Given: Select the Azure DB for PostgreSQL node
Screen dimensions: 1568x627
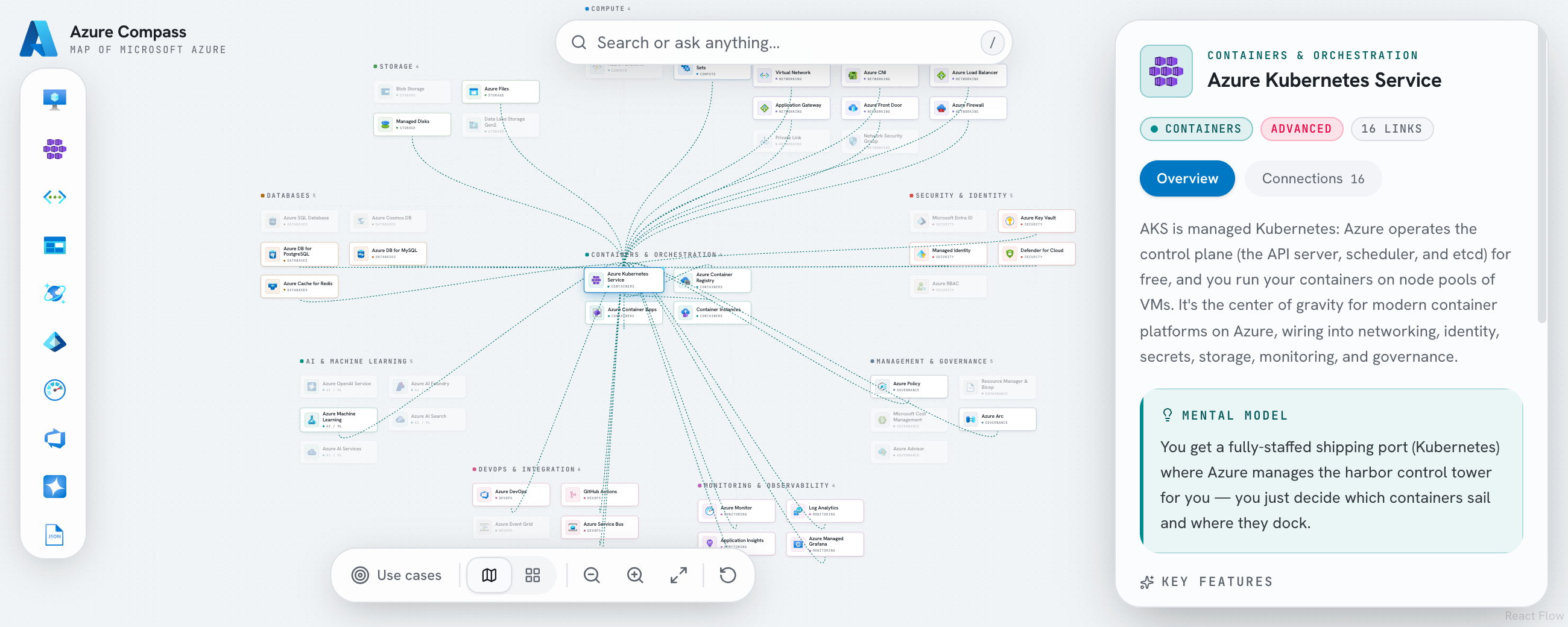Looking at the screenshot, I should click(x=300, y=254).
